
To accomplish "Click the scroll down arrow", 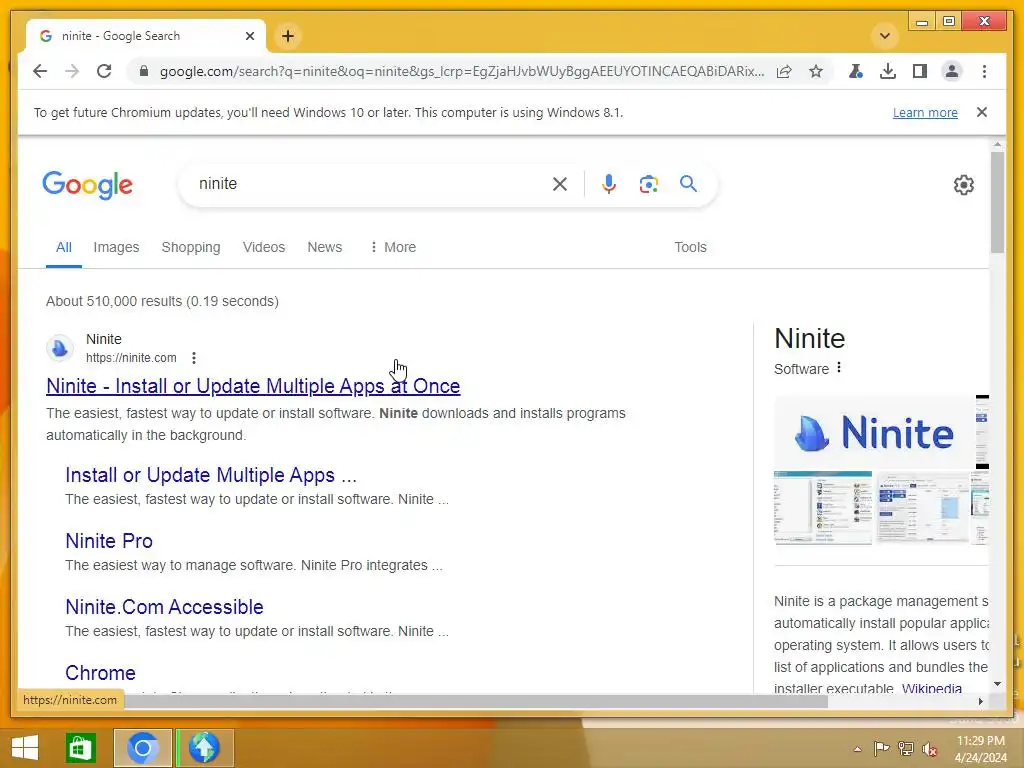I will point(997,684).
